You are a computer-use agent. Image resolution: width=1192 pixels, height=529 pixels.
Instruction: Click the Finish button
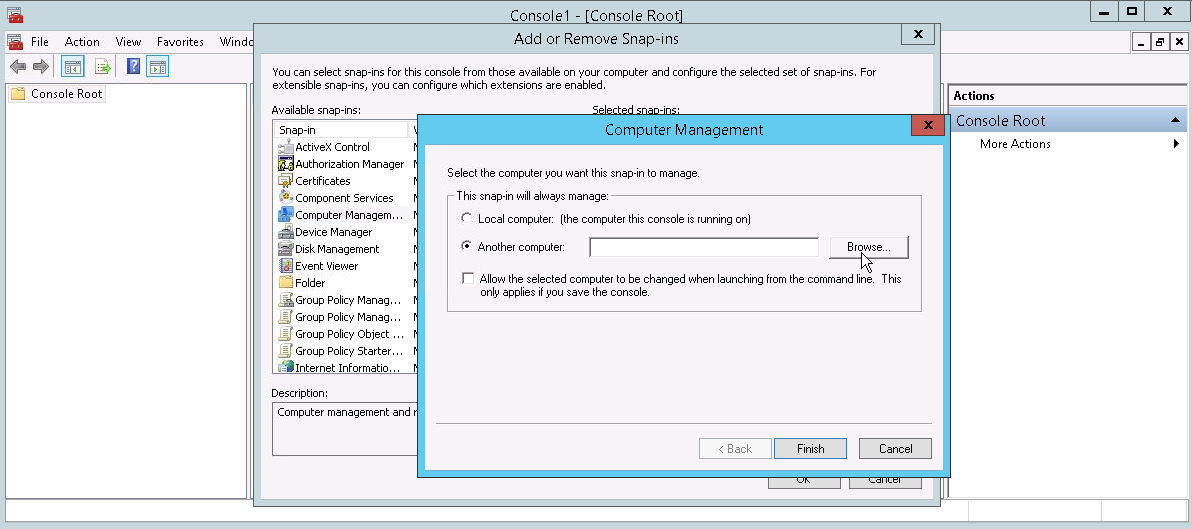[x=810, y=449]
